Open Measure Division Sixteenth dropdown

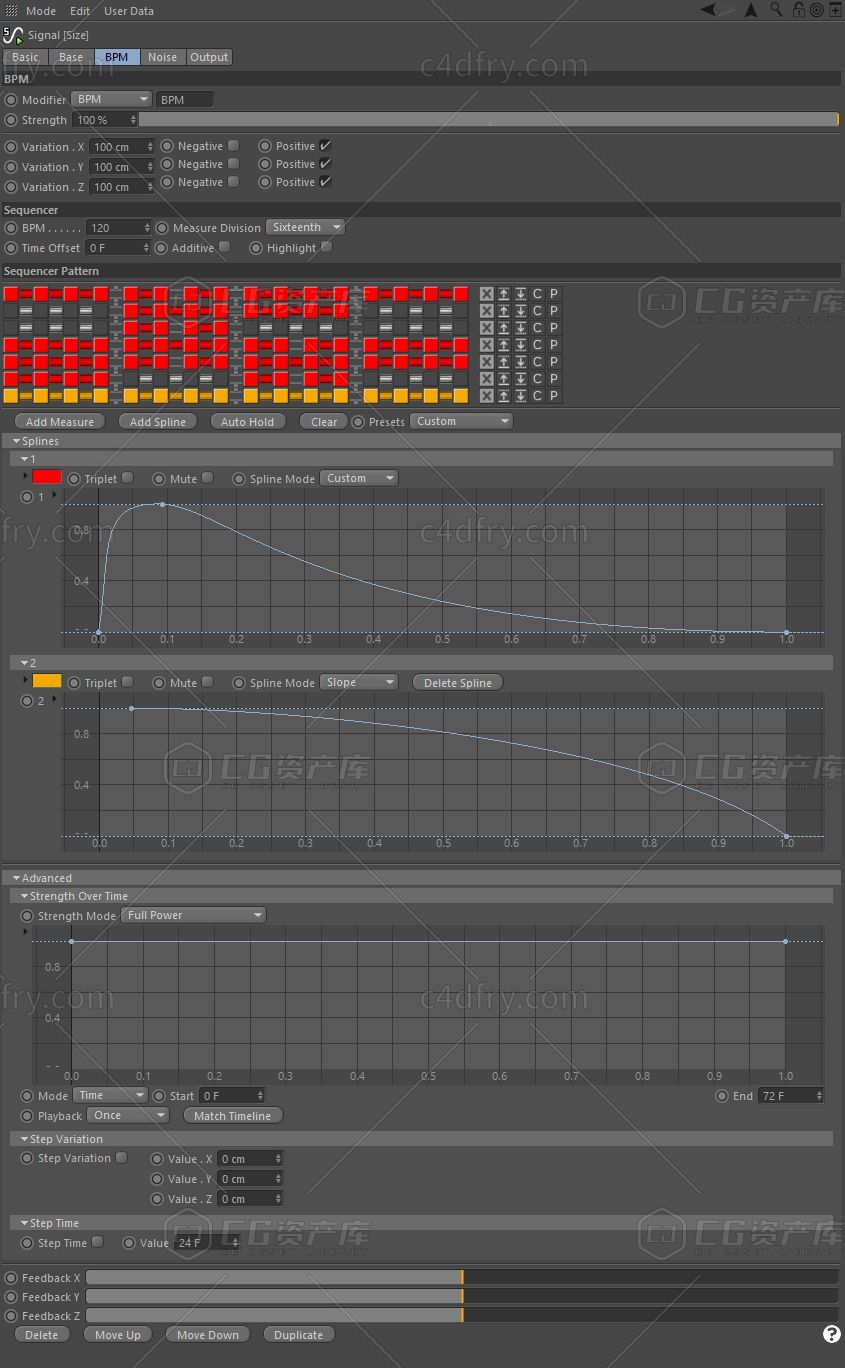pos(305,227)
